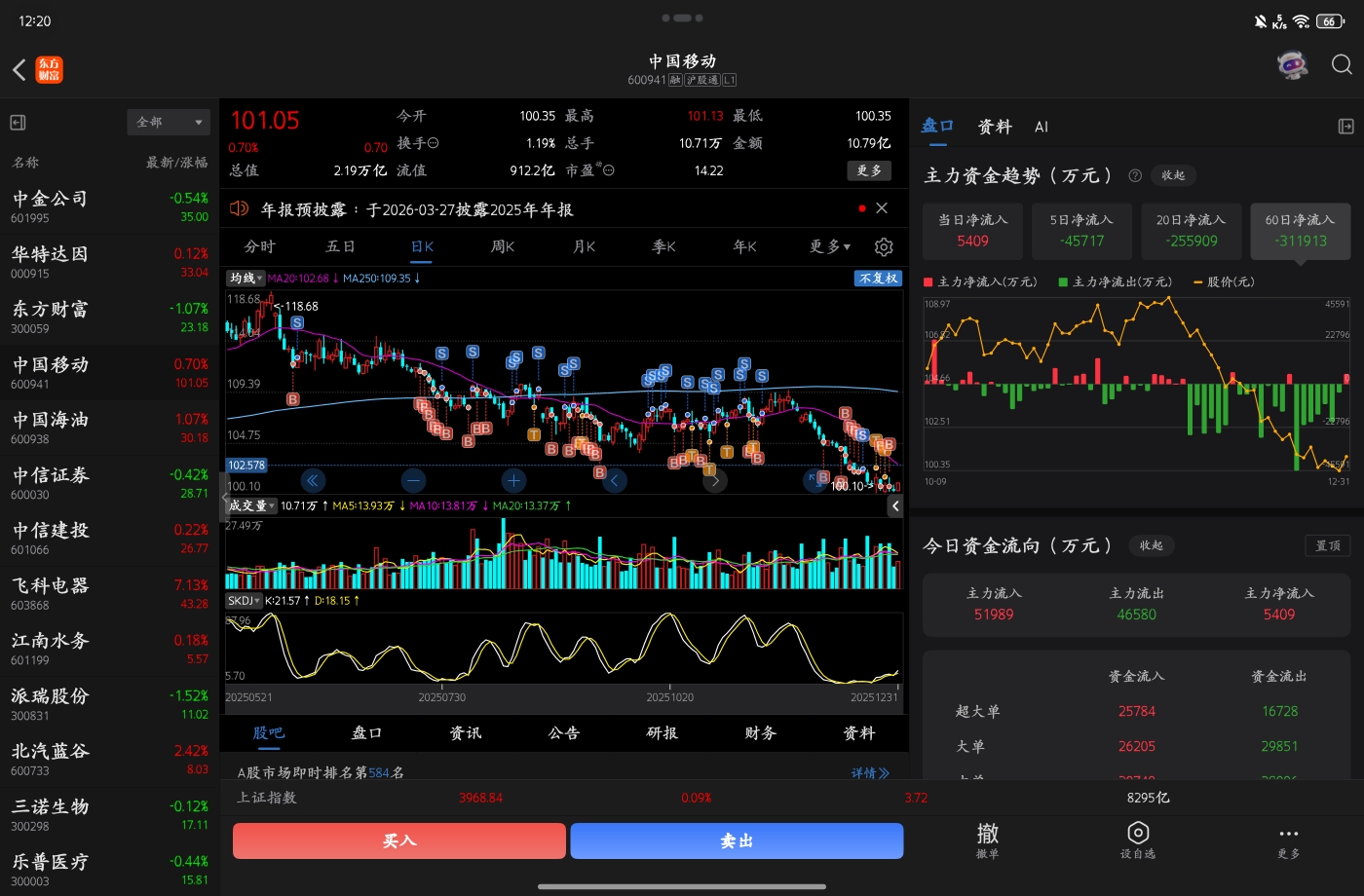
Task: Tap the L1 quote-level badge
Action: coord(729,80)
